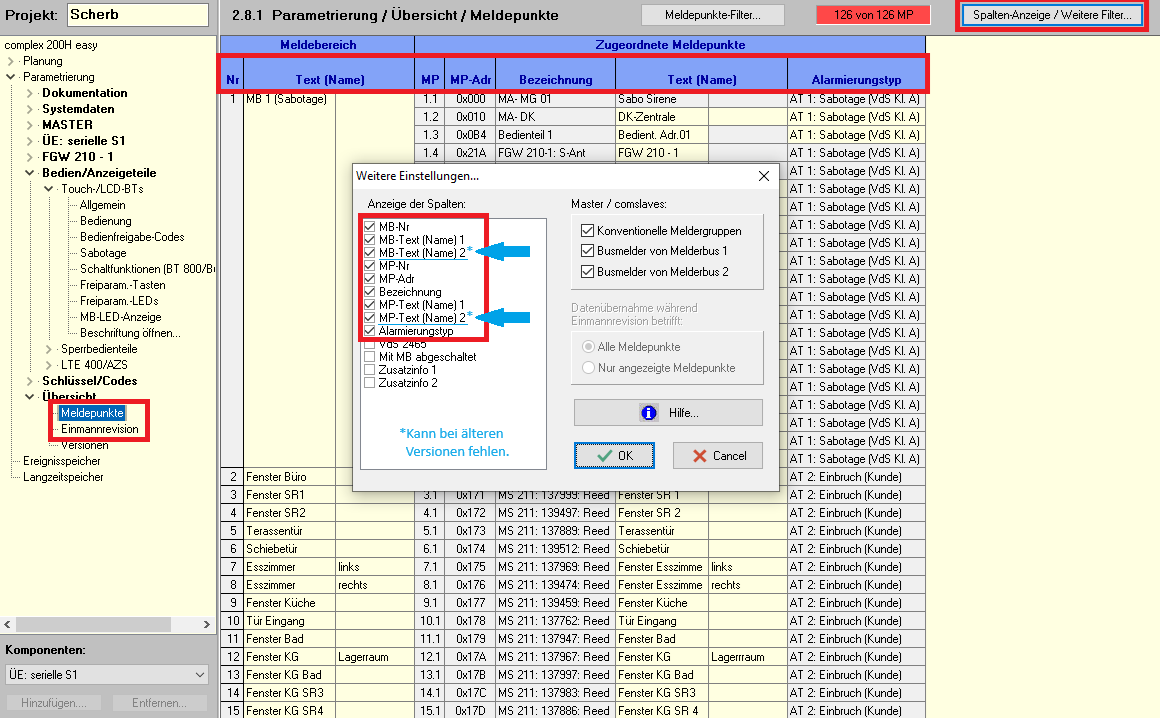Viewport: 1160px width, 718px height.
Task: Click the tree horizontal scrollbar right arrow
Action: tap(206, 625)
